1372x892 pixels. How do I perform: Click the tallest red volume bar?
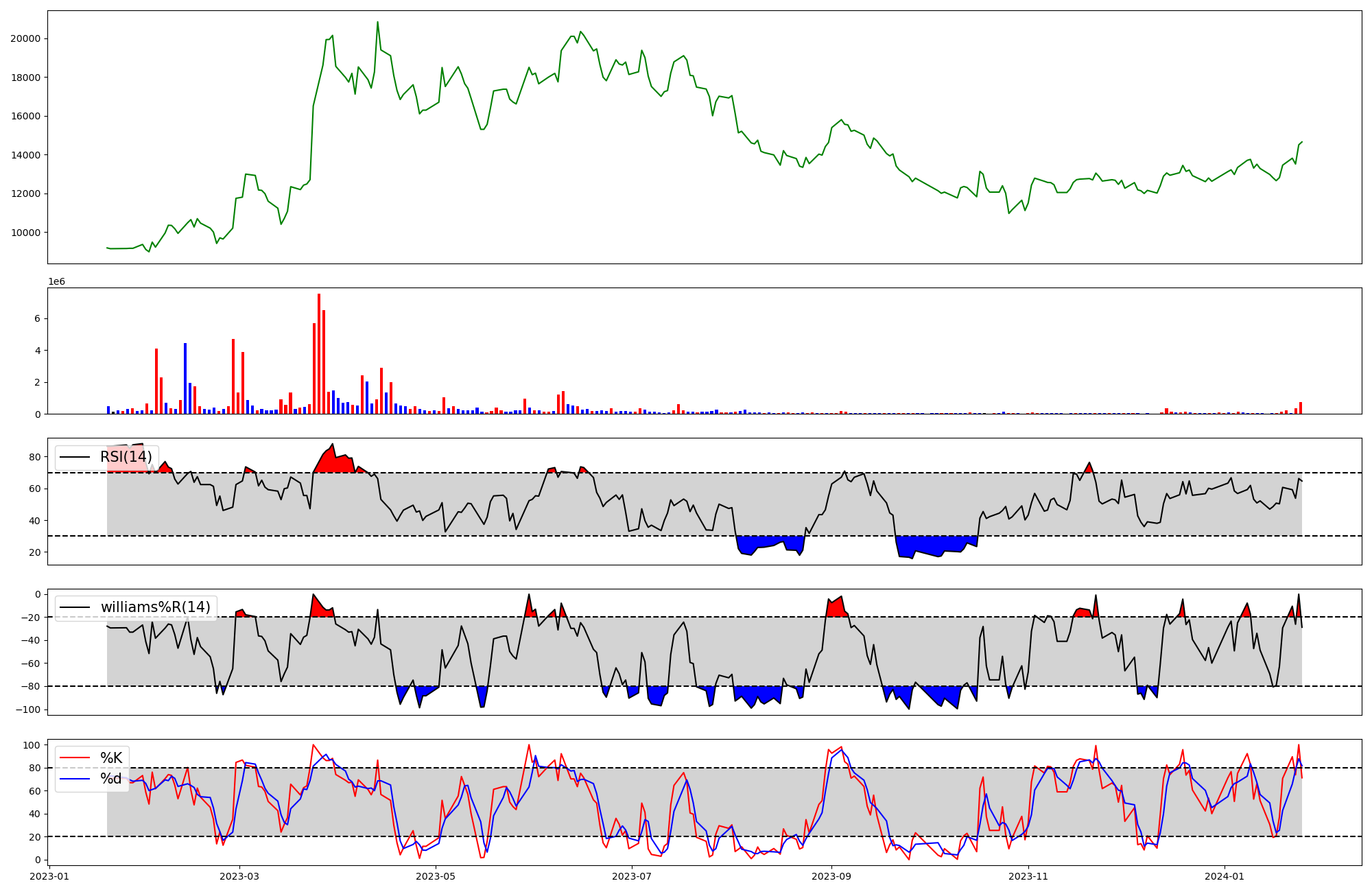319,353
